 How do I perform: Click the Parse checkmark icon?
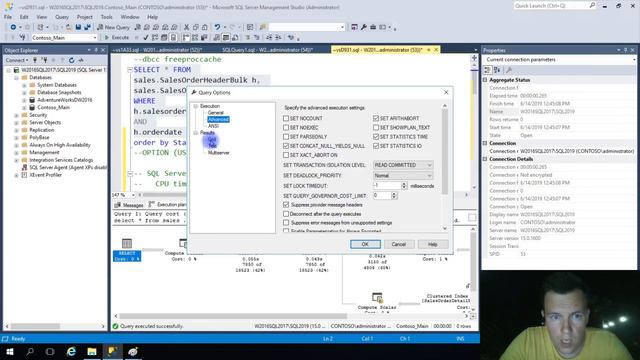(x=146, y=38)
